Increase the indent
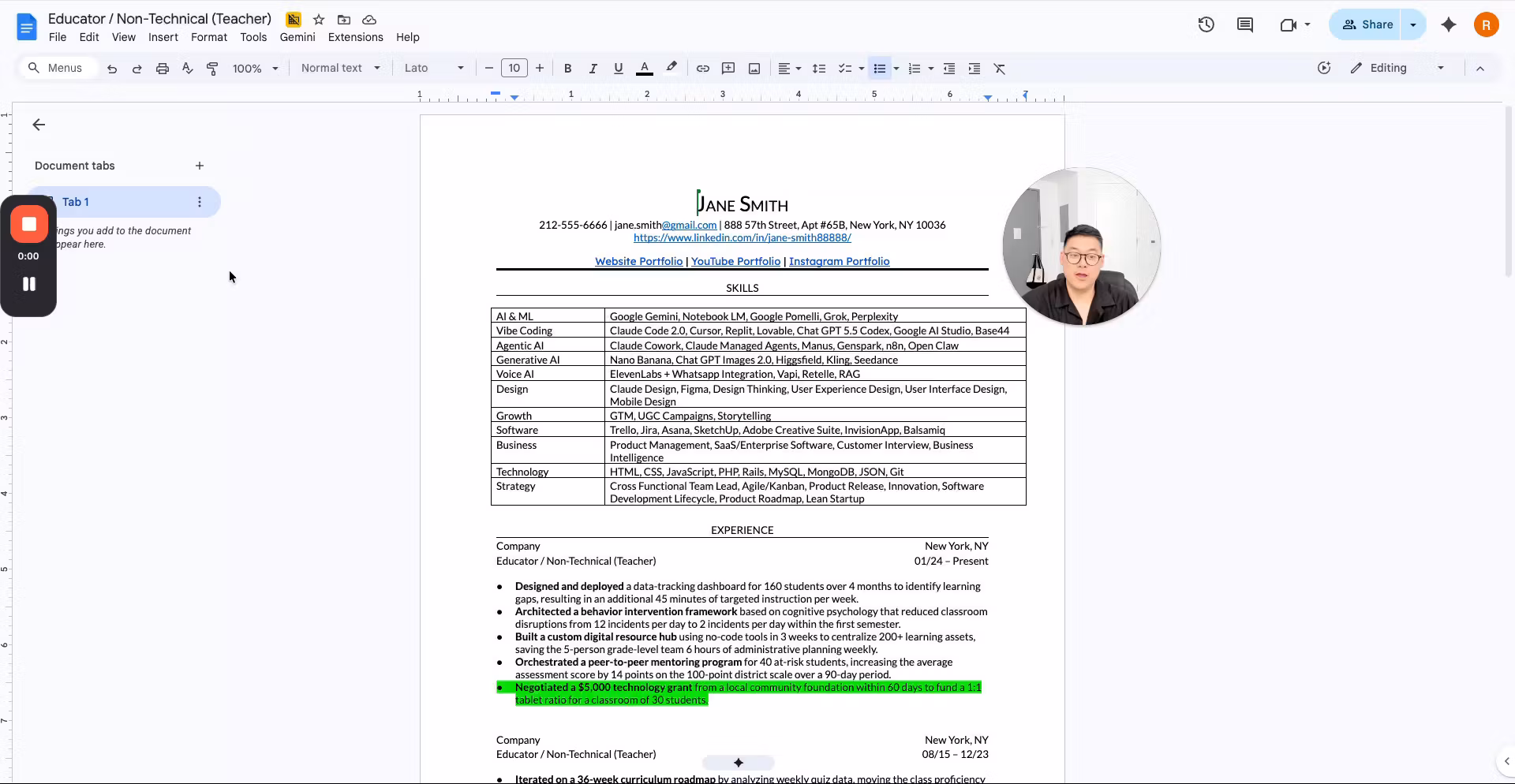This screenshot has width=1515, height=784. [x=974, y=69]
